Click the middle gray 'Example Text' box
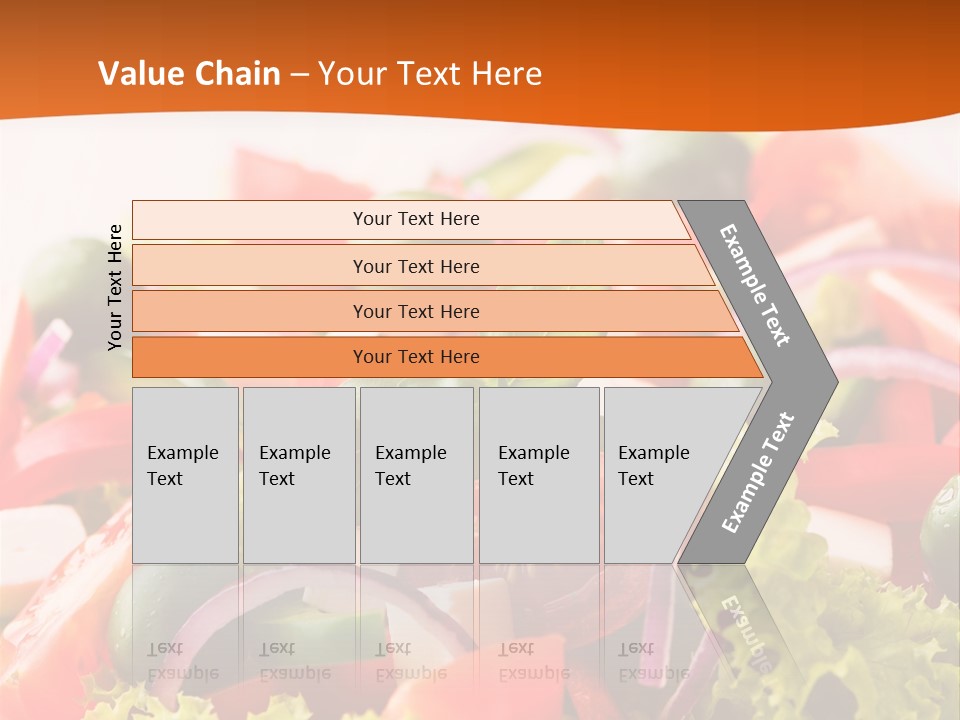This screenshot has width=960, height=720. click(416, 475)
